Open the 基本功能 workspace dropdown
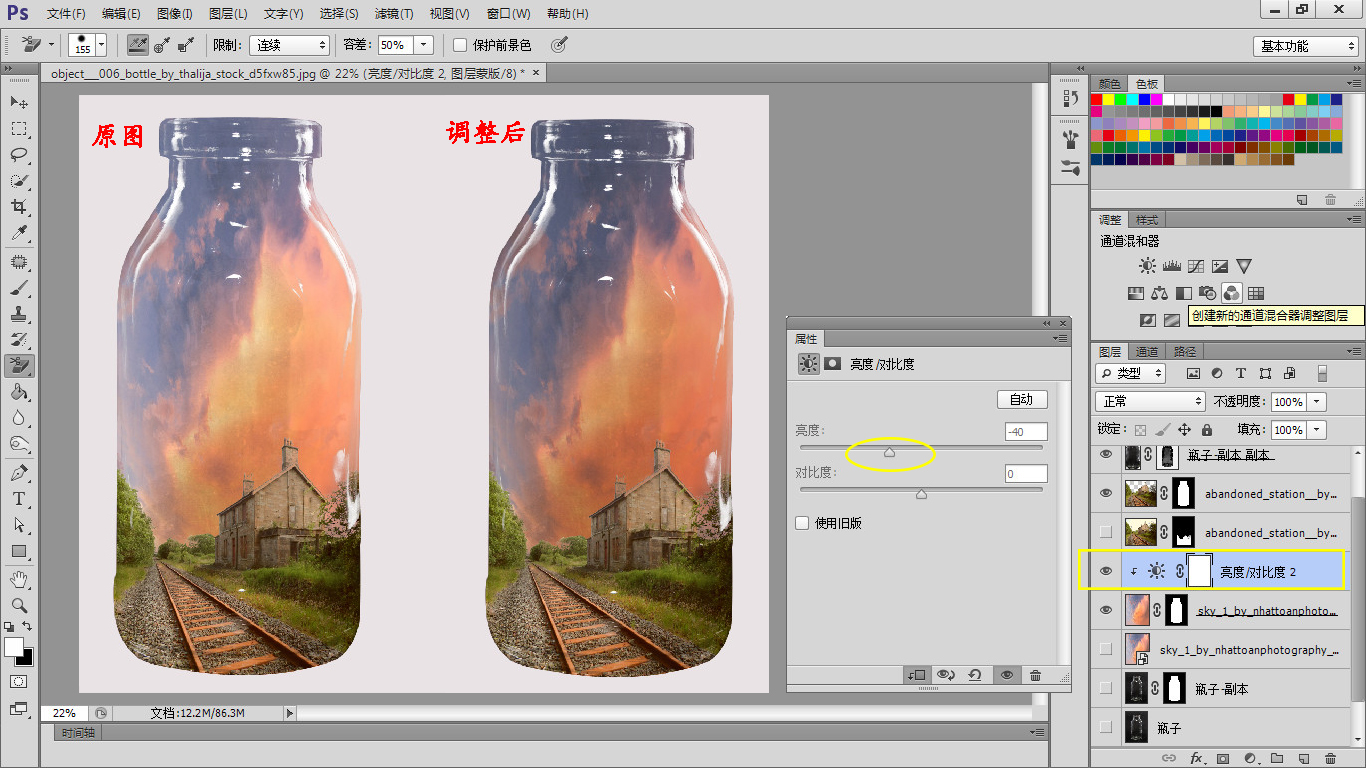Image resolution: width=1366 pixels, height=768 pixels. click(1305, 46)
